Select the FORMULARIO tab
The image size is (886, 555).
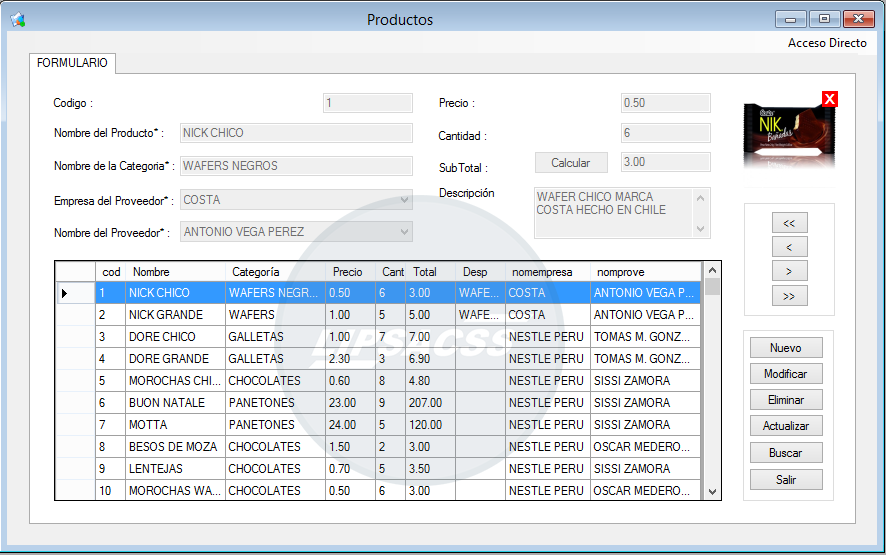(x=72, y=63)
